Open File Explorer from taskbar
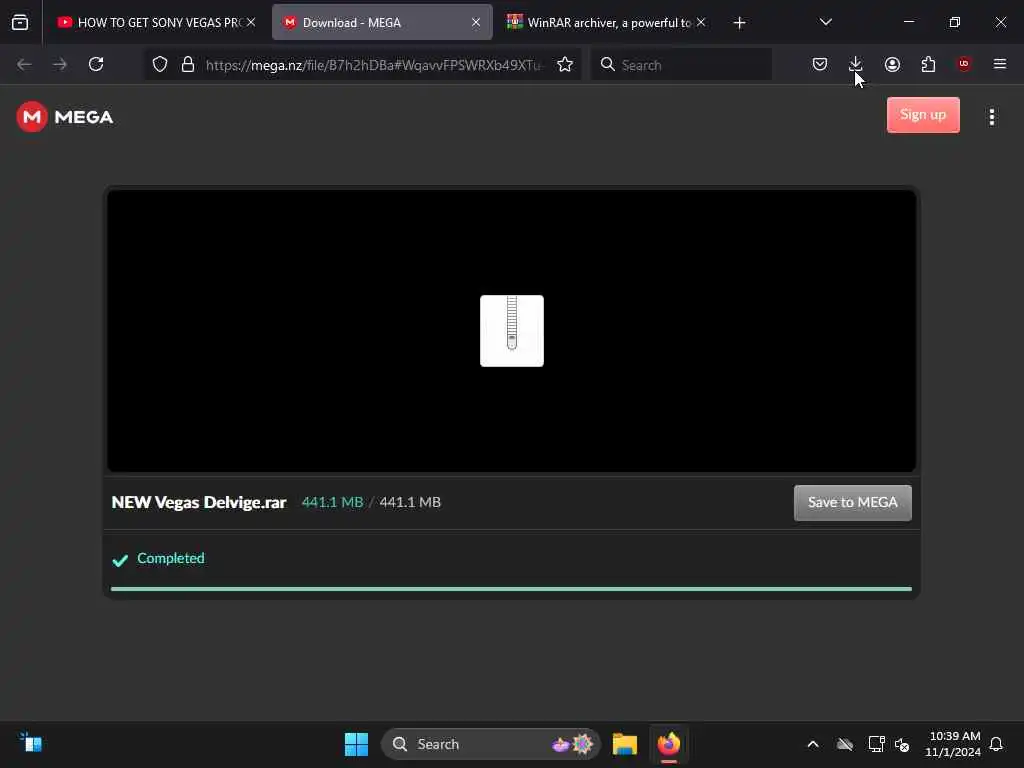This screenshot has height=768, width=1024. 624,744
